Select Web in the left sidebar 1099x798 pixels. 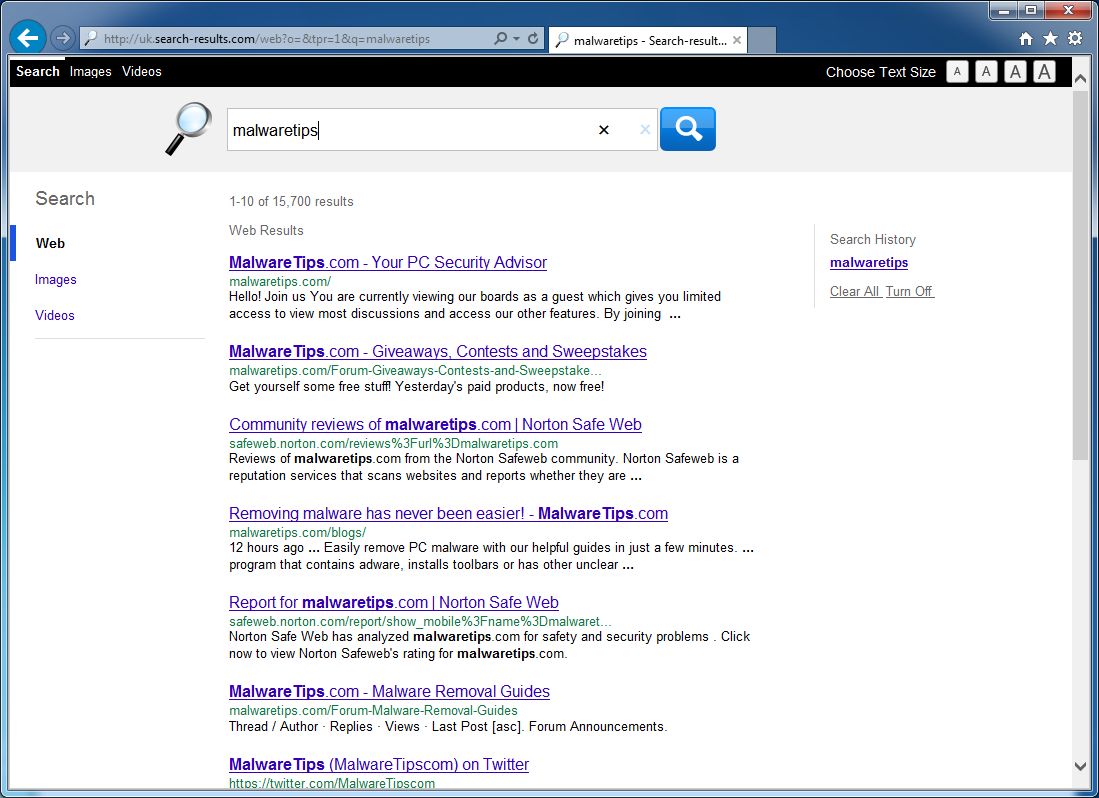coord(50,243)
